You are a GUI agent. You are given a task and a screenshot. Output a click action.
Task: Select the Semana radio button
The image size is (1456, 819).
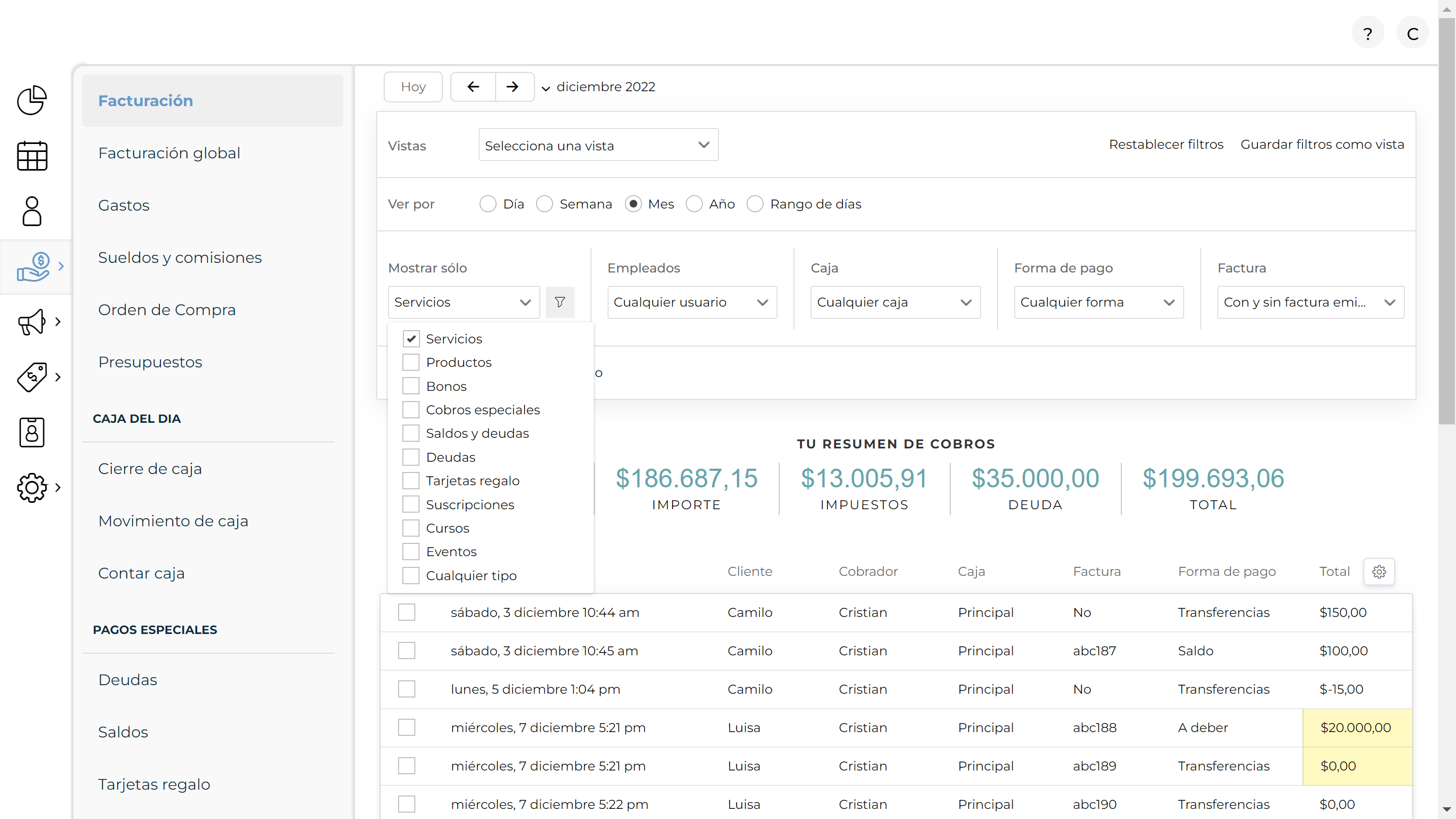pyautogui.click(x=544, y=204)
